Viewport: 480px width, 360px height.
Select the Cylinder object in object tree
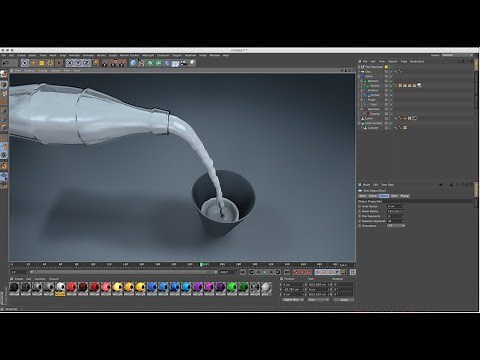[373, 128]
